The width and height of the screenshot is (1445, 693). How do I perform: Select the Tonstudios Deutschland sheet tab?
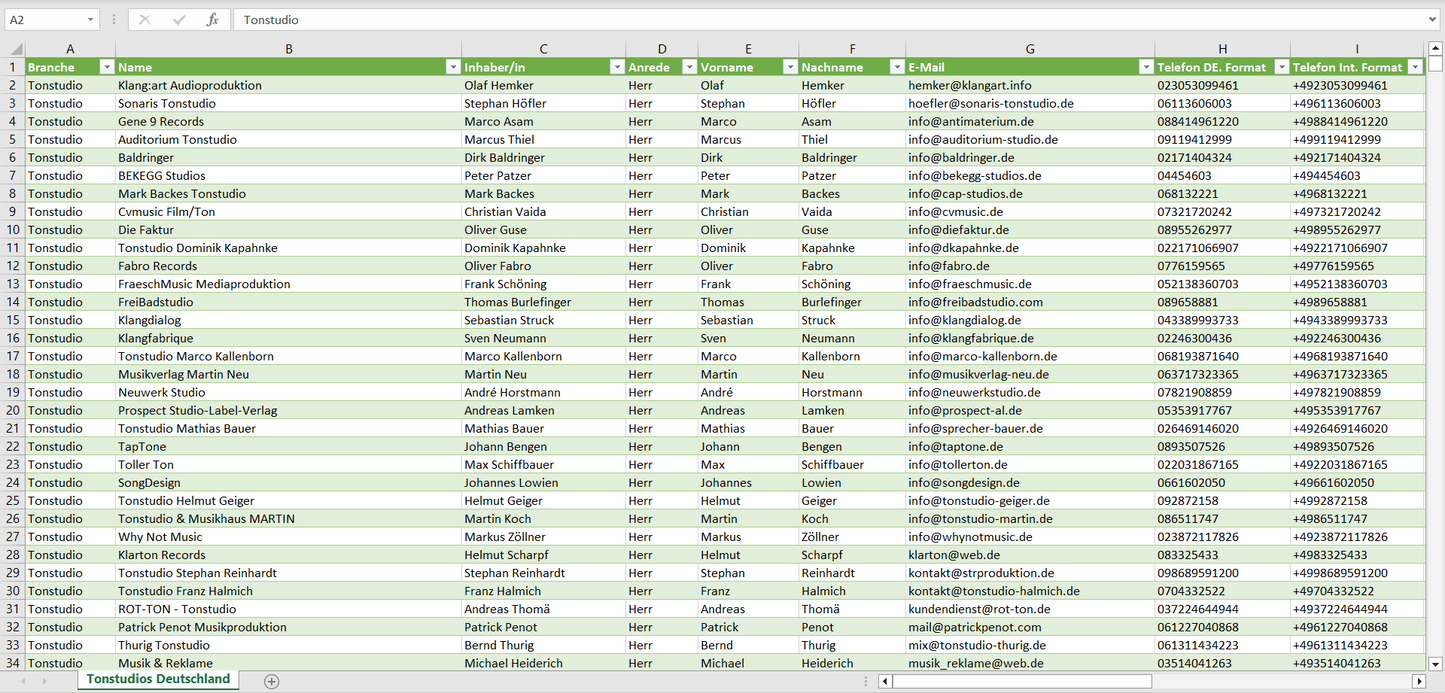pos(158,679)
